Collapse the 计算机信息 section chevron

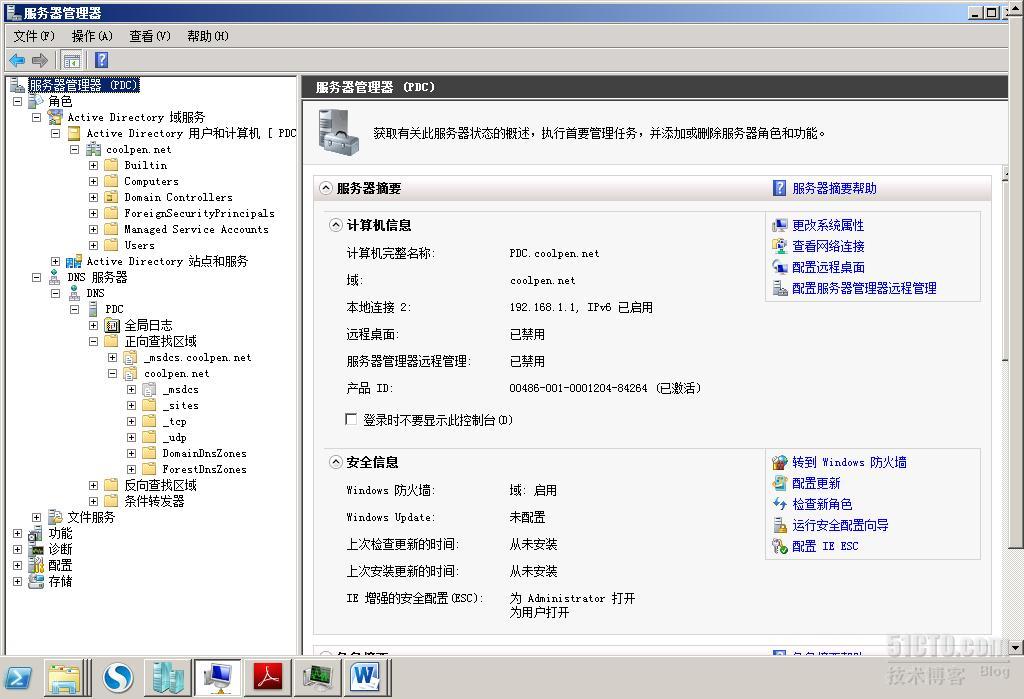tap(336, 225)
